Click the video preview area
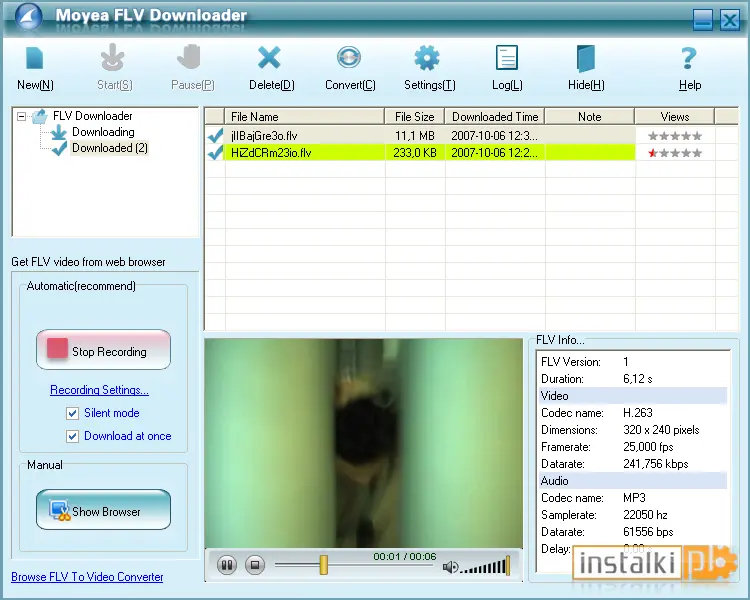 364,443
